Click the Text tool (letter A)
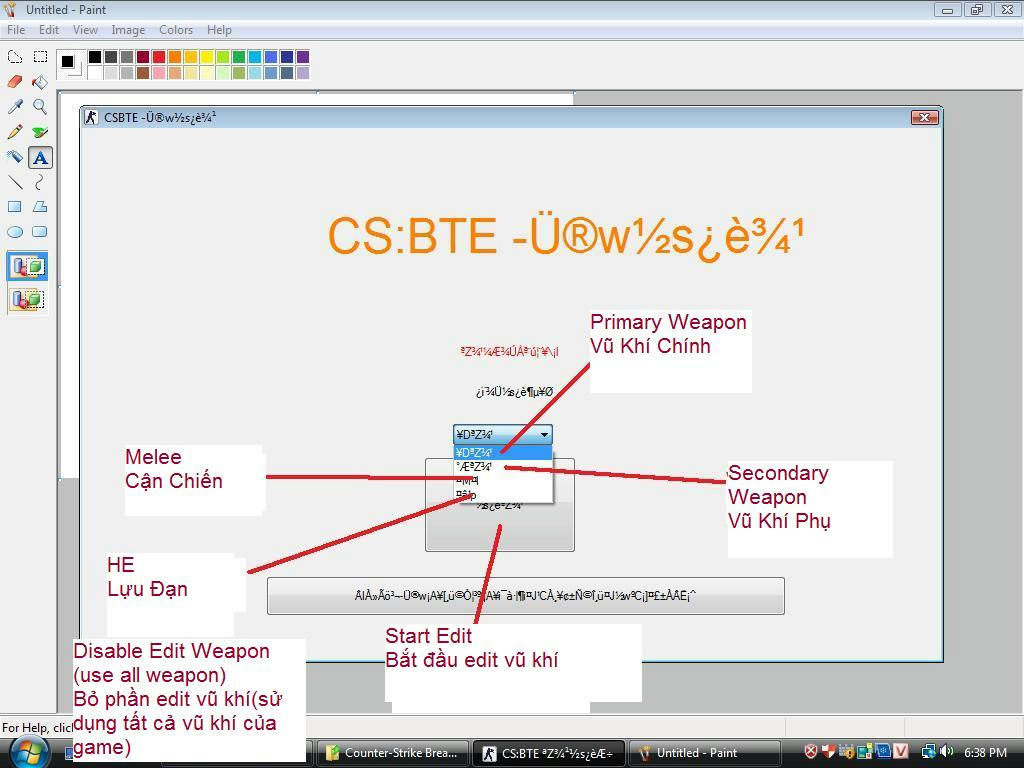 [40, 157]
